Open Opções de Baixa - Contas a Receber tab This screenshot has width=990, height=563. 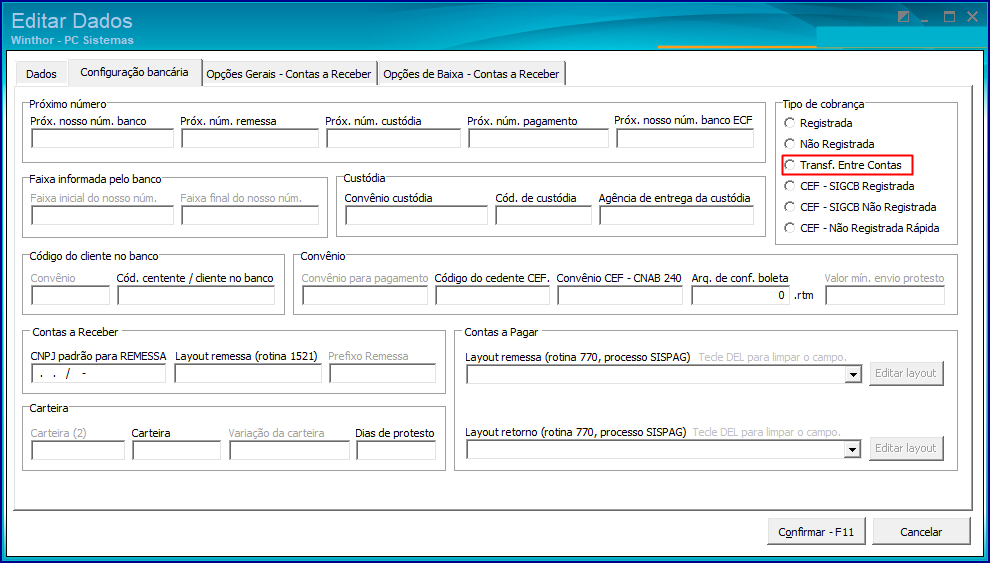(471, 74)
